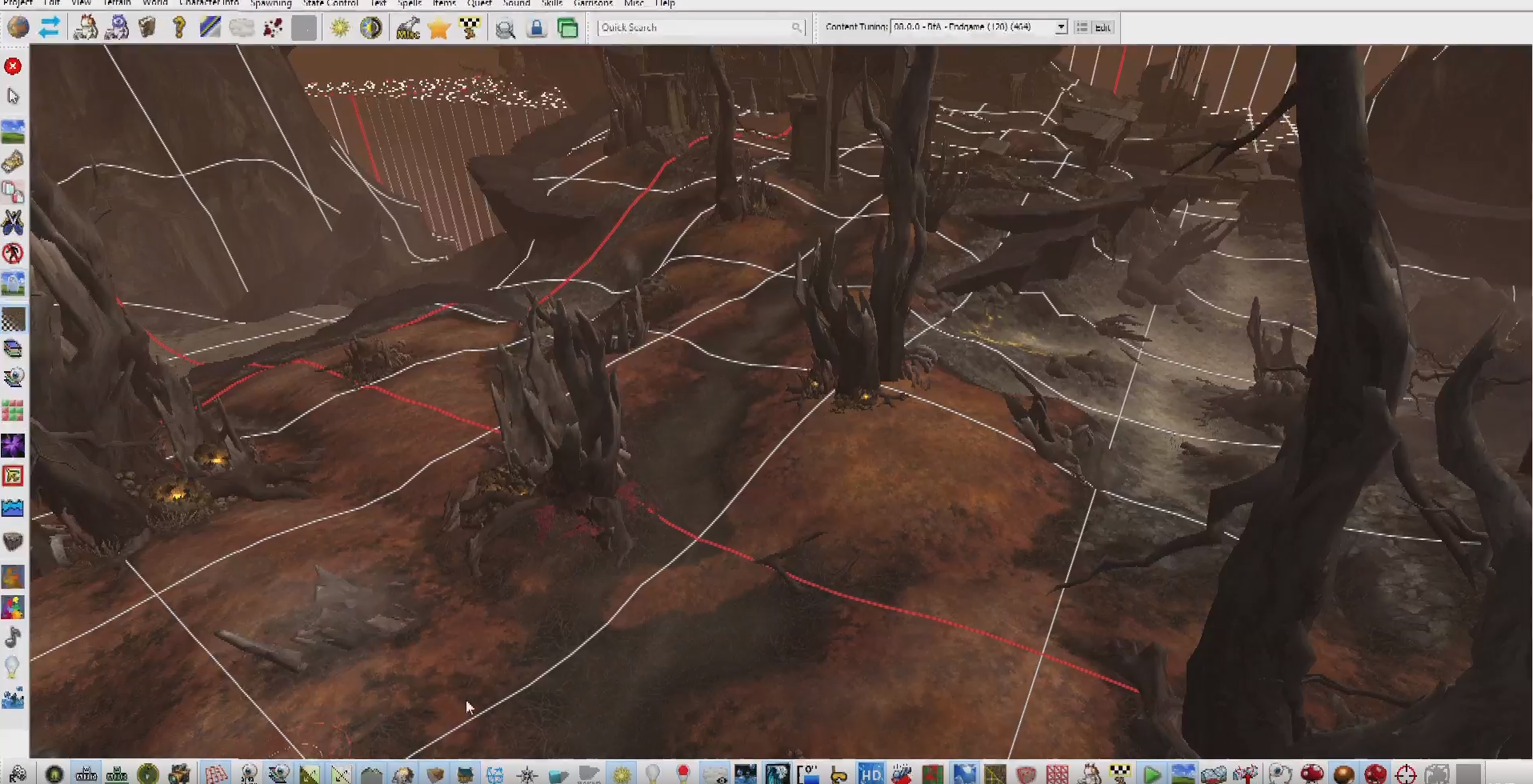The width and height of the screenshot is (1533, 784).
Task: Toggle the yellow sun lighting in bottom toolbar
Action: tap(622, 774)
